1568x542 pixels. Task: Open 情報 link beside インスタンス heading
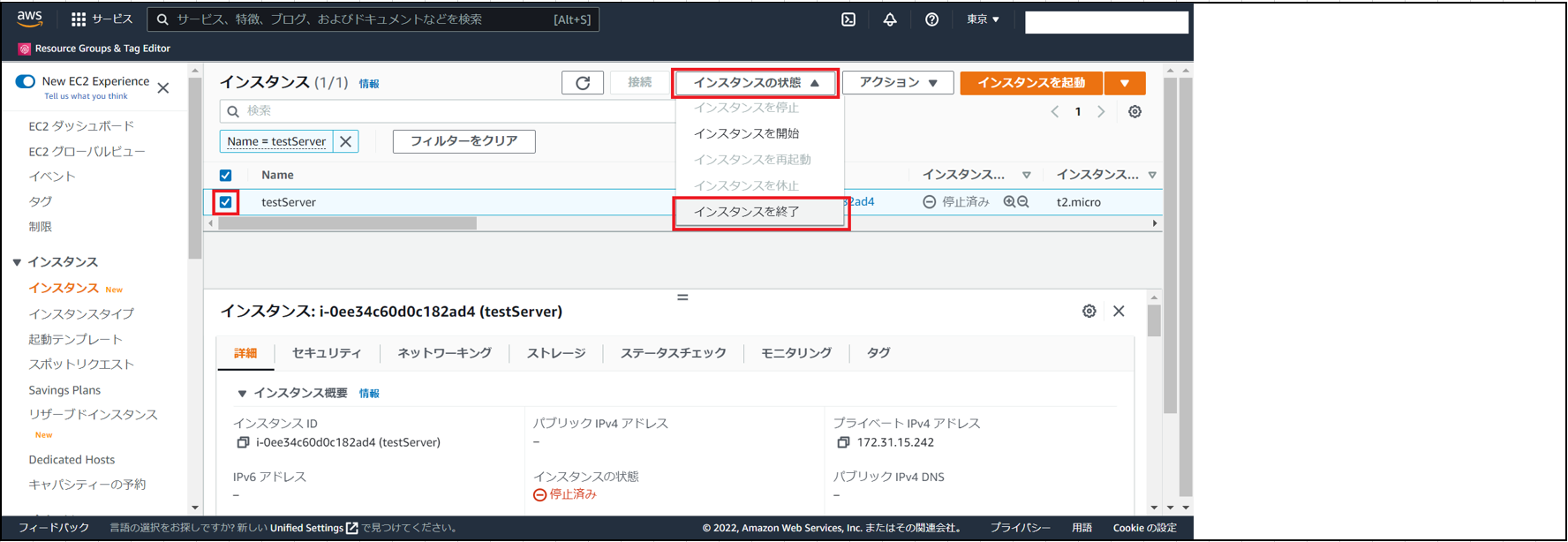tap(369, 84)
